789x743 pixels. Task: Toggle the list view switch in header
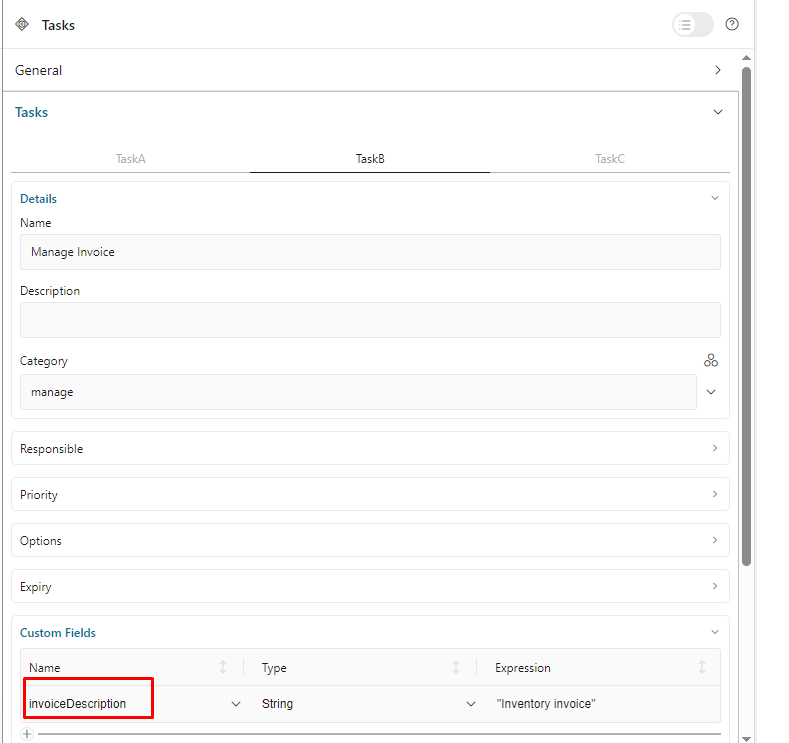point(692,25)
